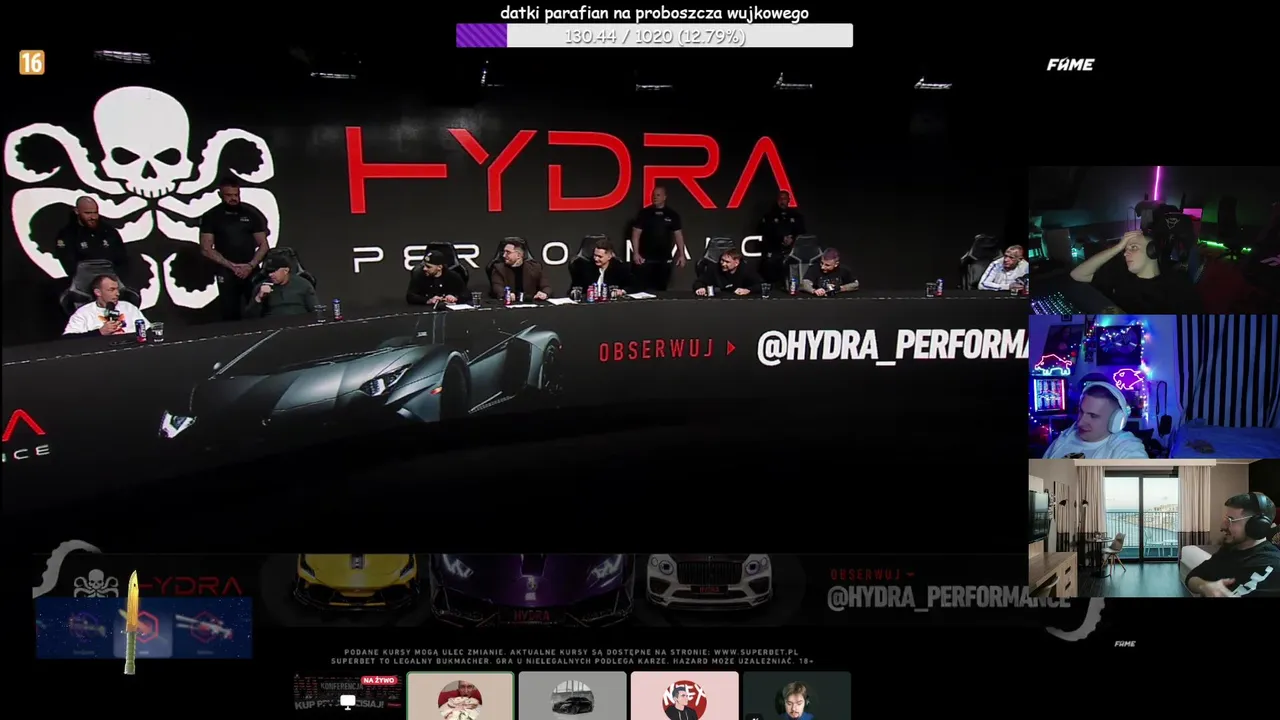Click the weapon skins widget panel

(x=144, y=627)
